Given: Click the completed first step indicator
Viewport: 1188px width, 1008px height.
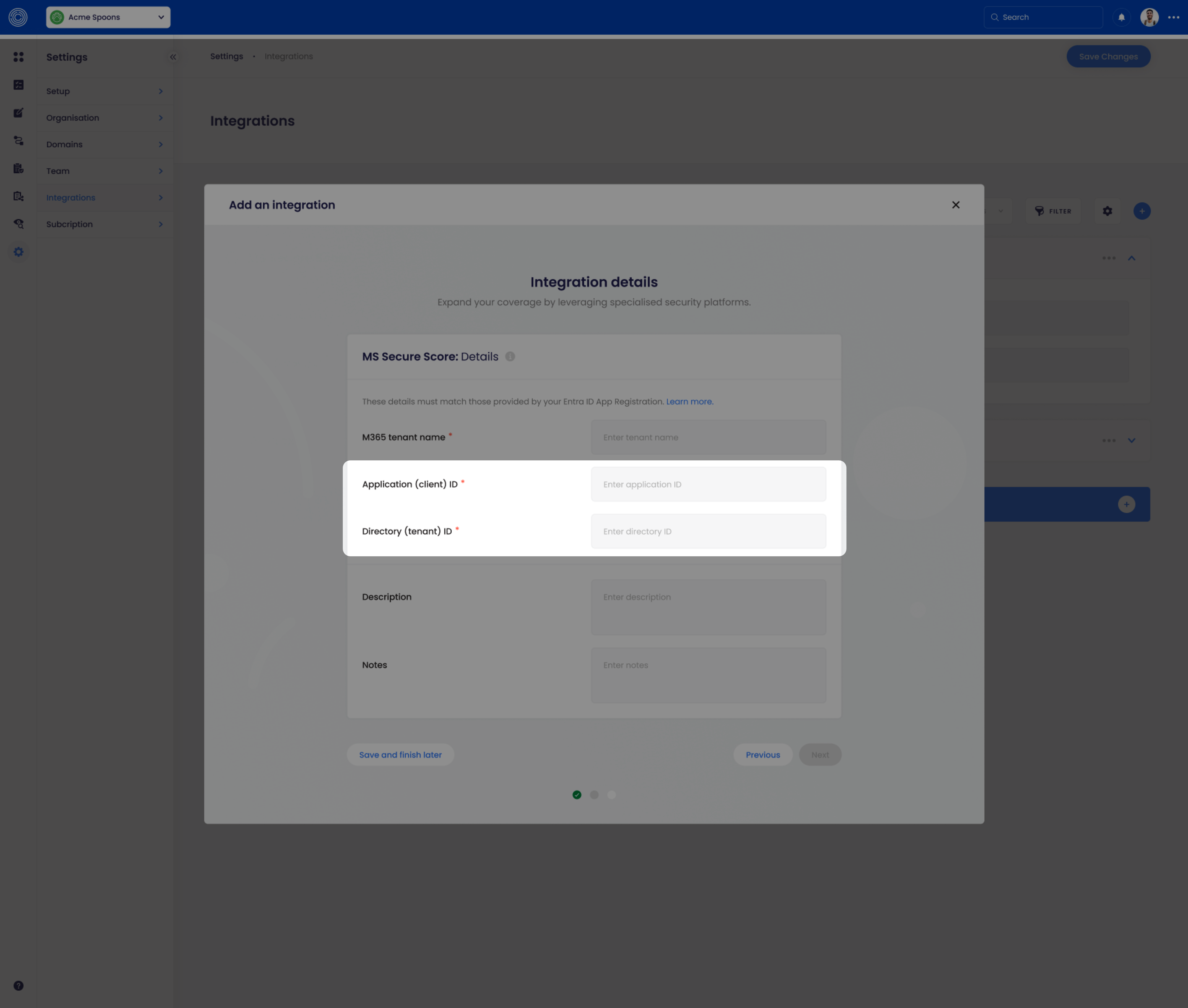Looking at the screenshot, I should 577,795.
